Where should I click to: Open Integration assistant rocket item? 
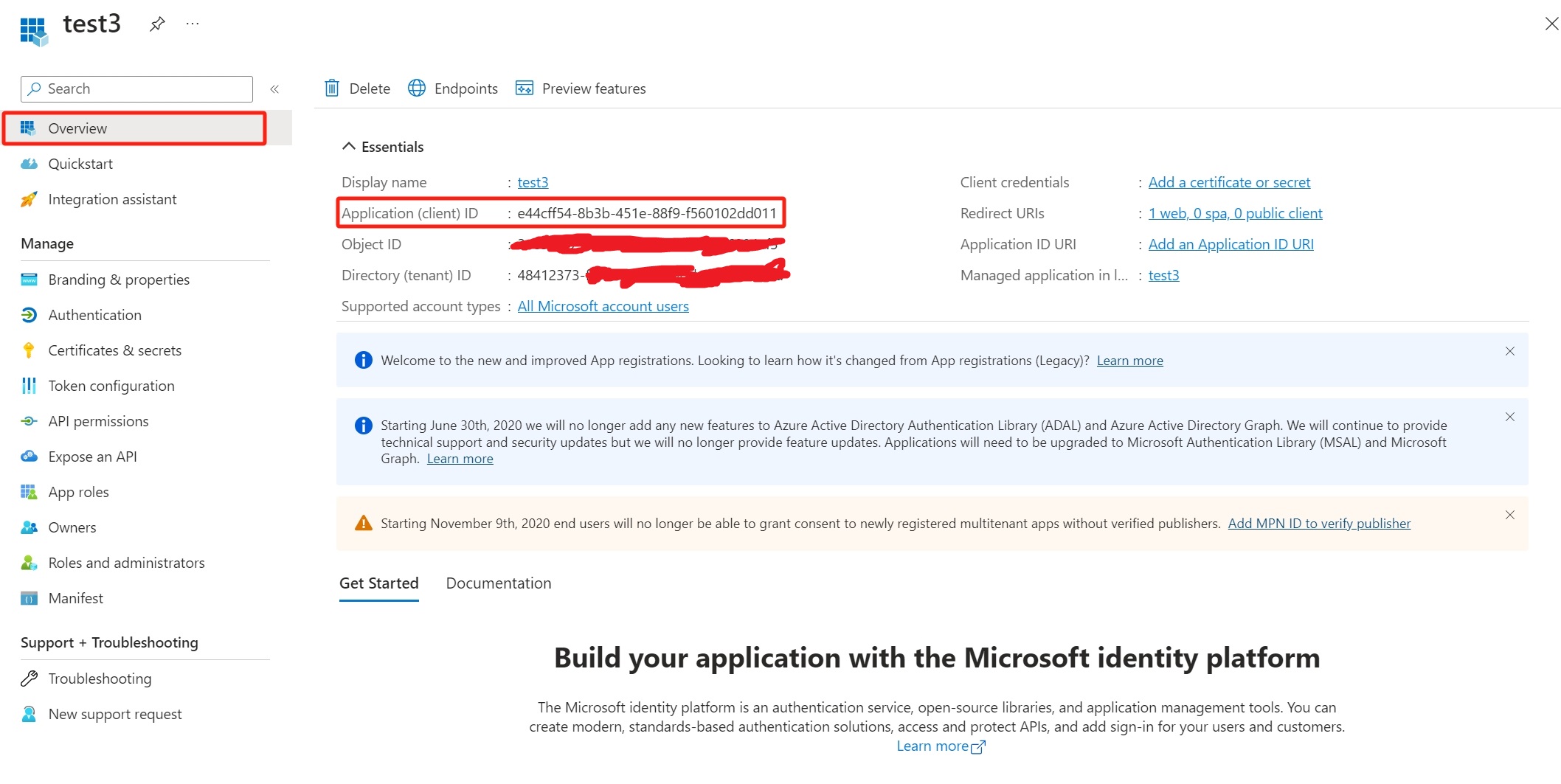pos(112,199)
